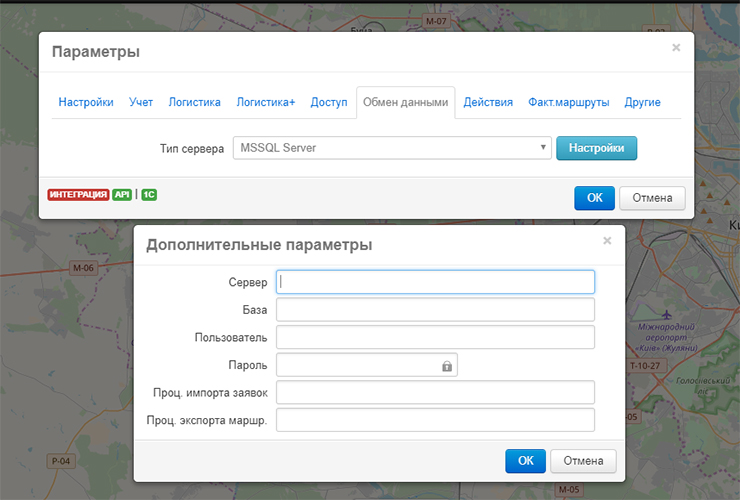The image size is (740, 500).
Task: Click the Параметры dialog title
Action: (96, 51)
